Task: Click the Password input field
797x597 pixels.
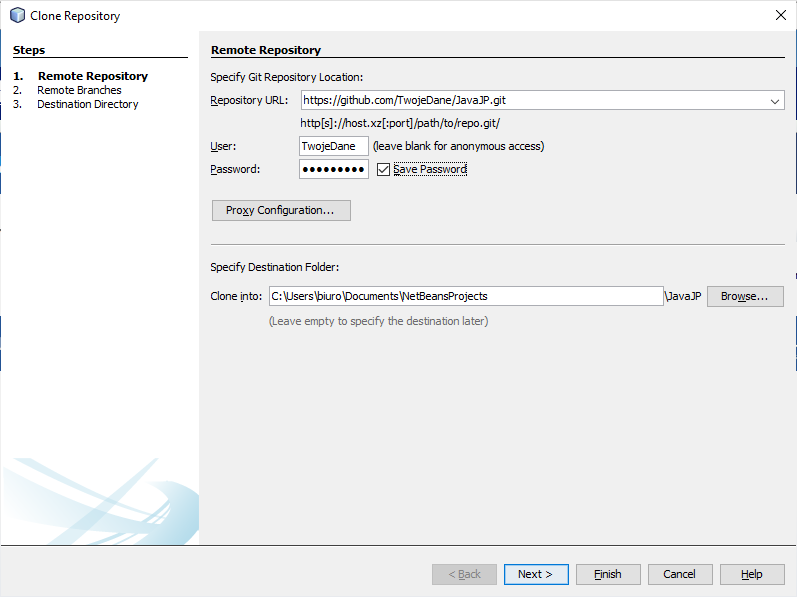Action: click(333, 170)
